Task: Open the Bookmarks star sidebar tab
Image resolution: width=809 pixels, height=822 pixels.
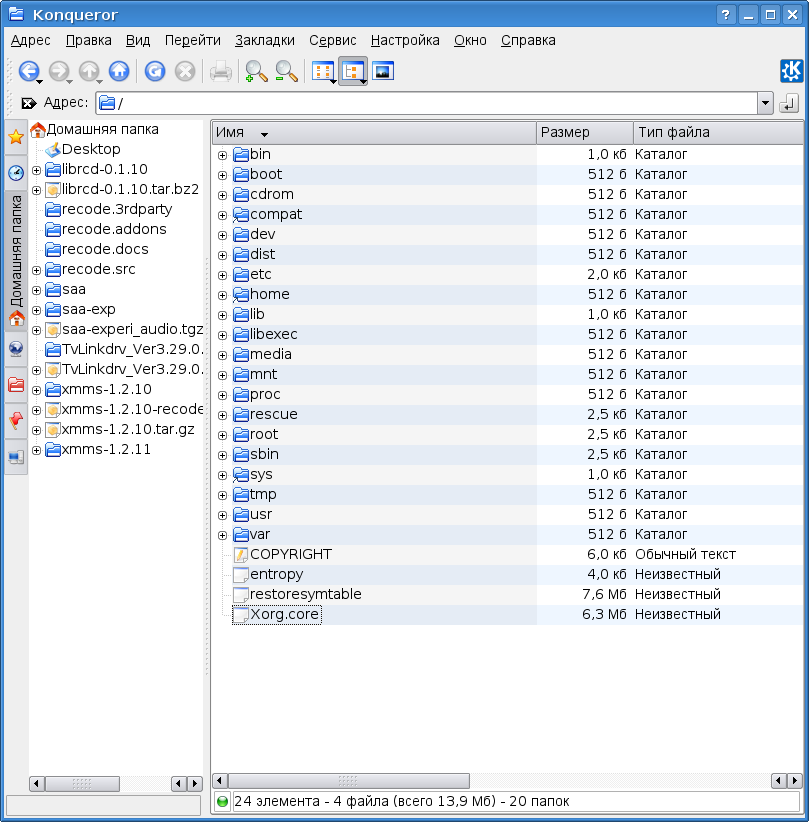Action: point(16,137)
